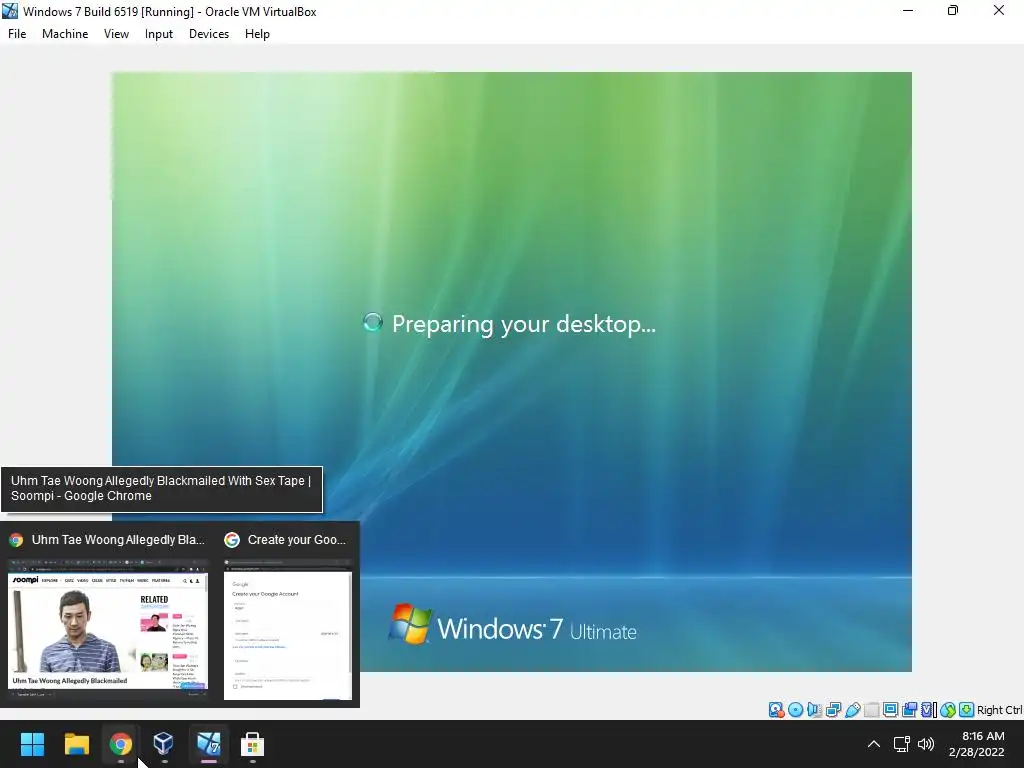Open the File menu in VirtualBox
This screenshot has height=768, width=1024.
[x=17, y=34]
